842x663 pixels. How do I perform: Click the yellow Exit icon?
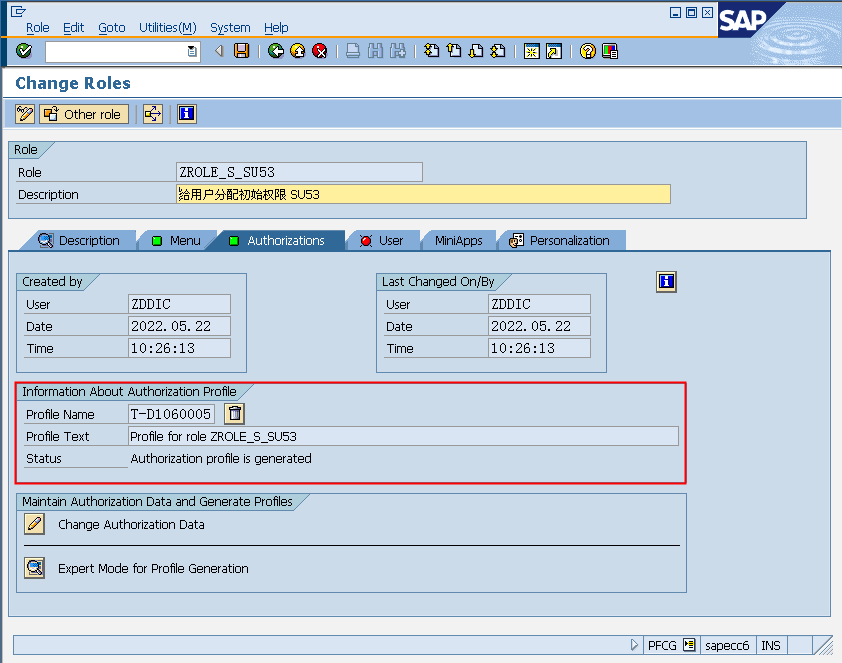tap(297, 51)
